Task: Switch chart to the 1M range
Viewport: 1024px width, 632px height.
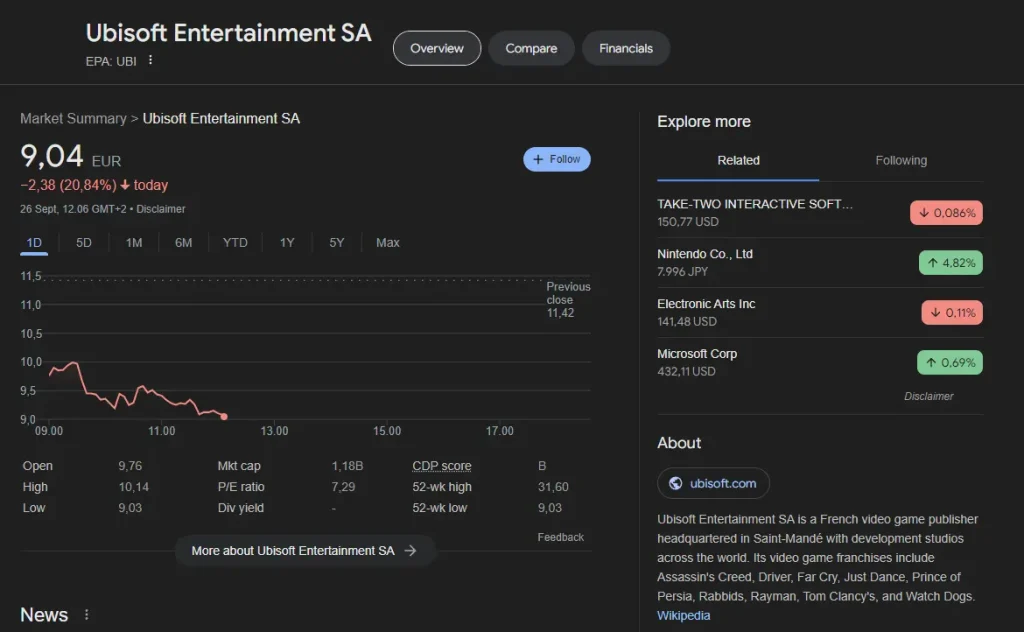Action: tap(134, 243)
